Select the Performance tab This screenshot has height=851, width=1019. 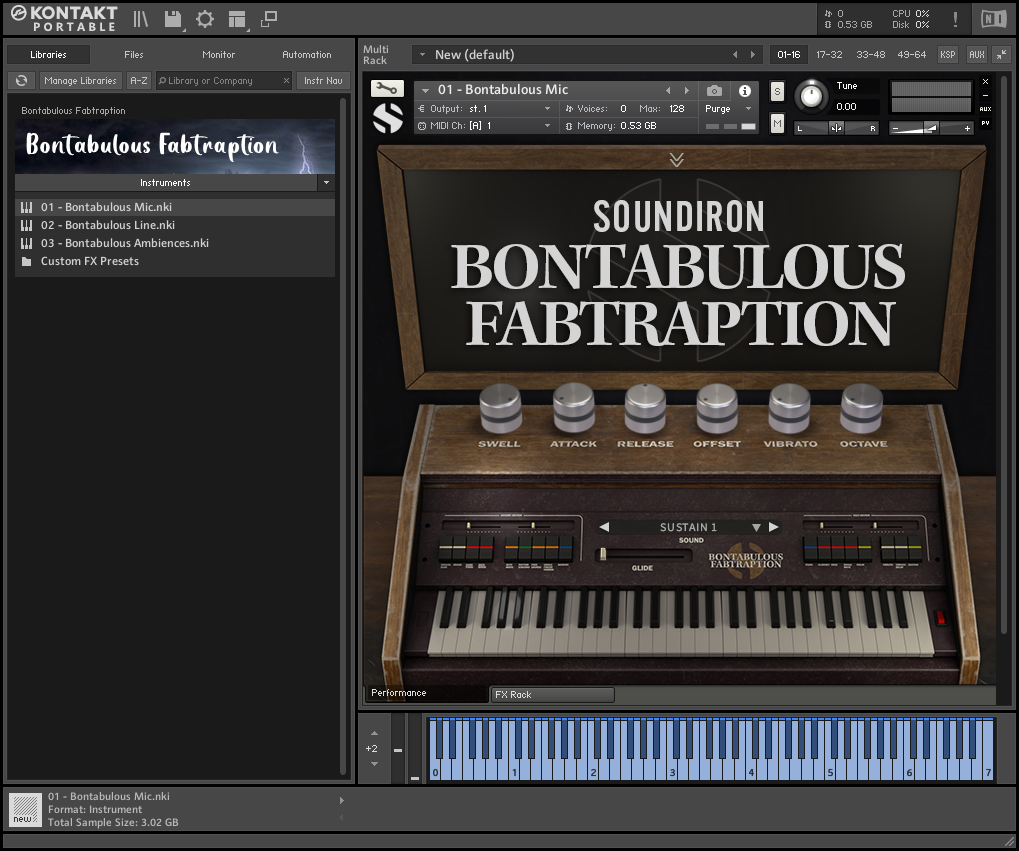pyautogui.click(x=427, y=693)
